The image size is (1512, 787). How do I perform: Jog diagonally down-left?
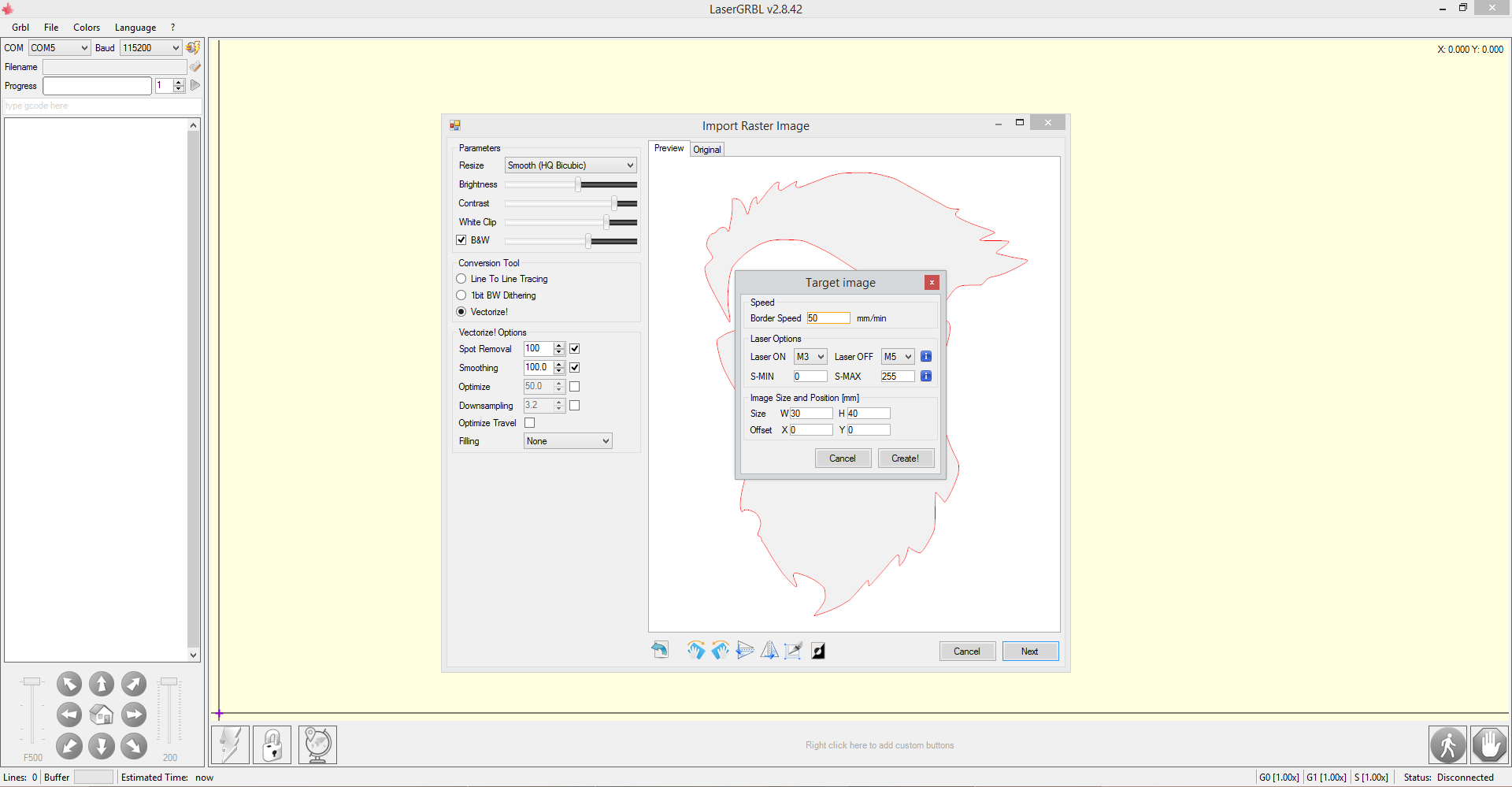click(69, 745)
